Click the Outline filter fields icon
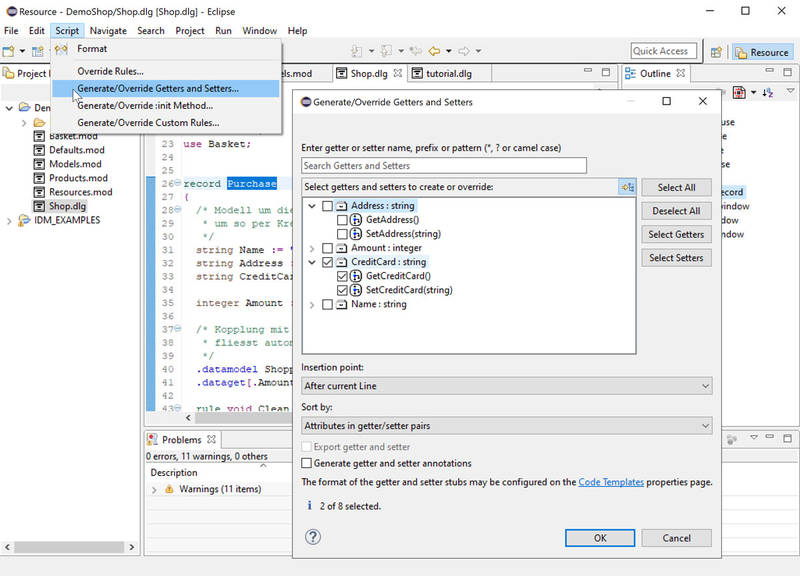Image resolution: width=800 pixels, height=576 pixels. click(739, 92)
